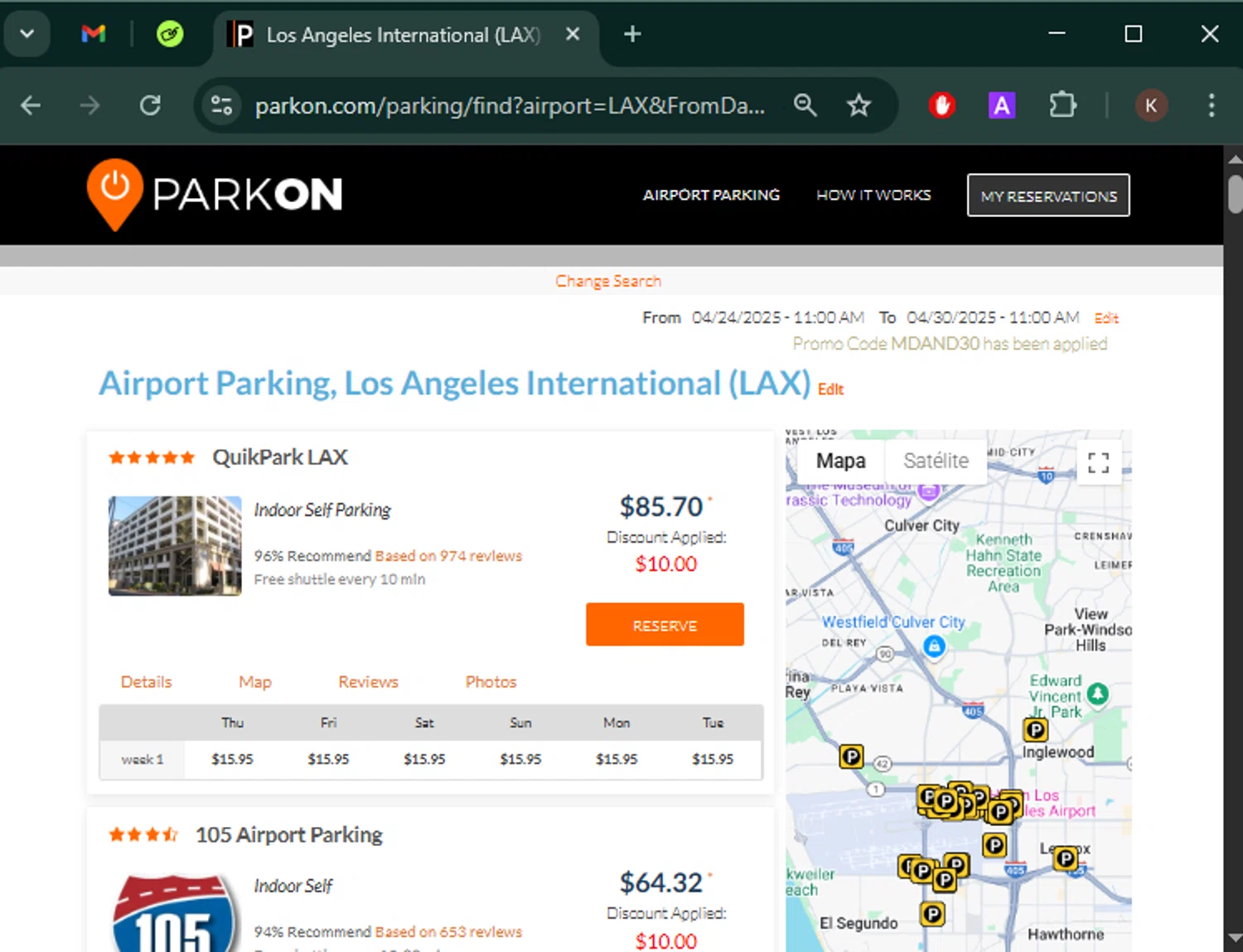Open QuikPark Reviews tab
1243x952 pixels.
[368, 682]
